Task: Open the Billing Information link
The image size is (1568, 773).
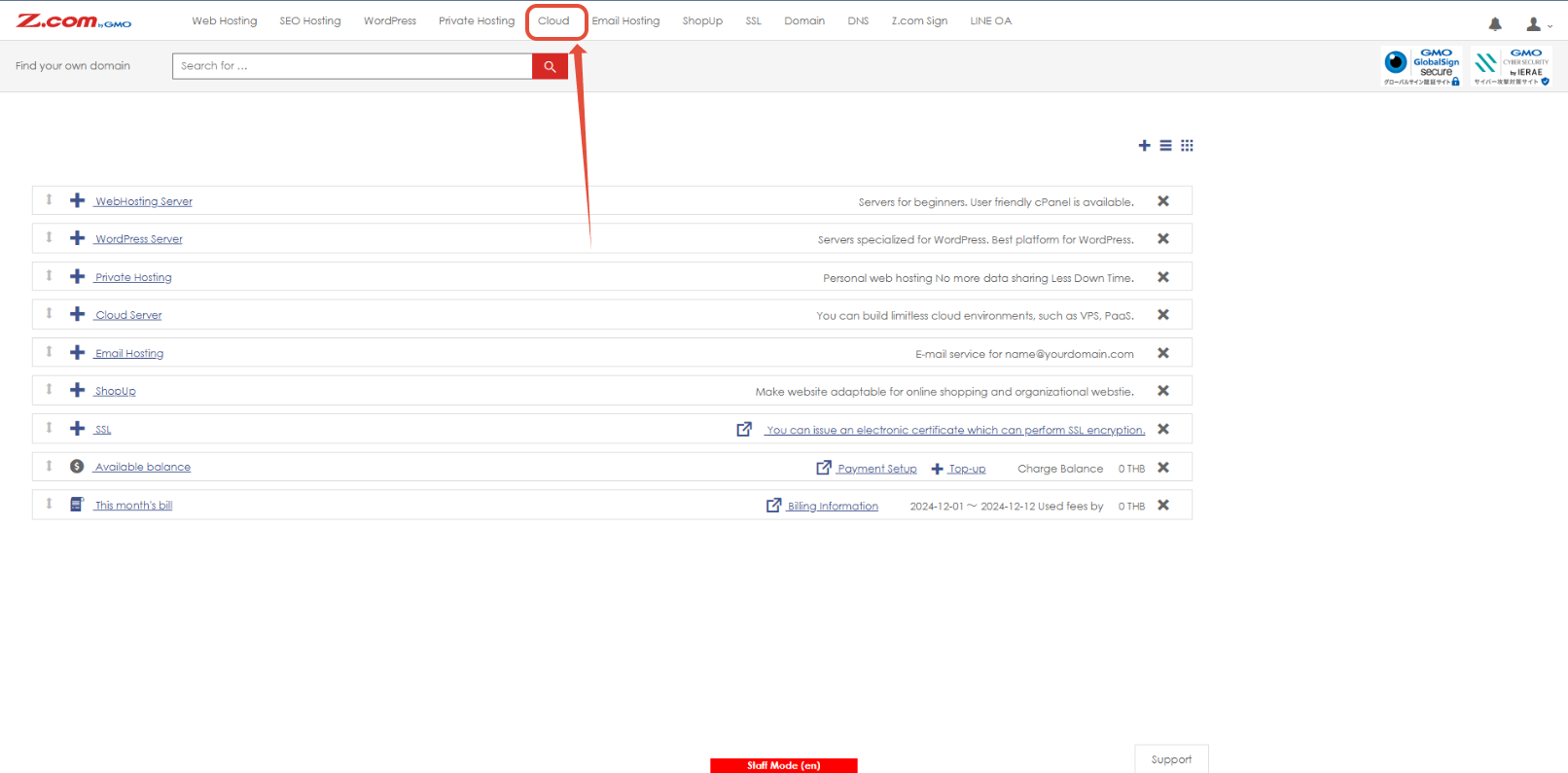Action: click(833, 507)
